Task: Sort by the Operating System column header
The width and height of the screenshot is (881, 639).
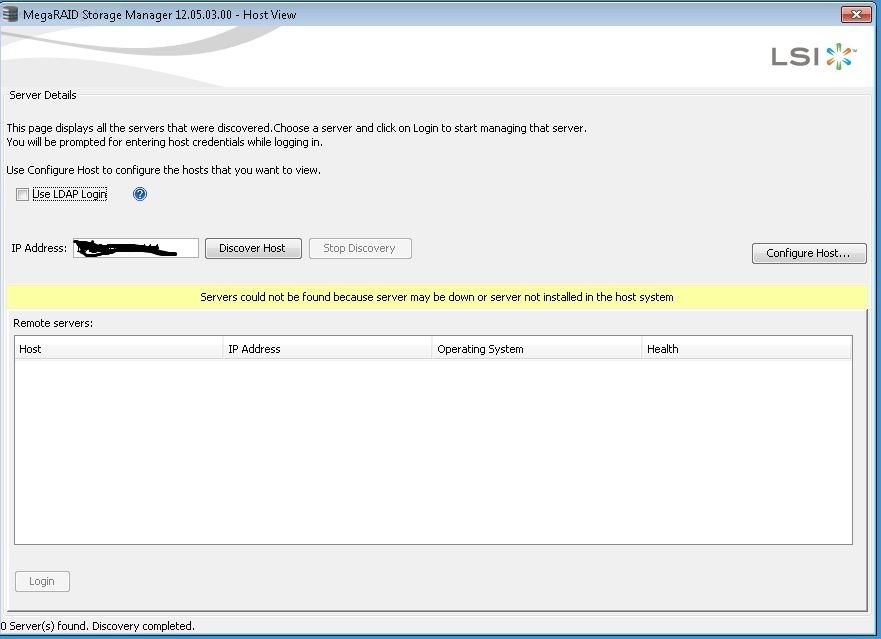Action: pos(537,348)
